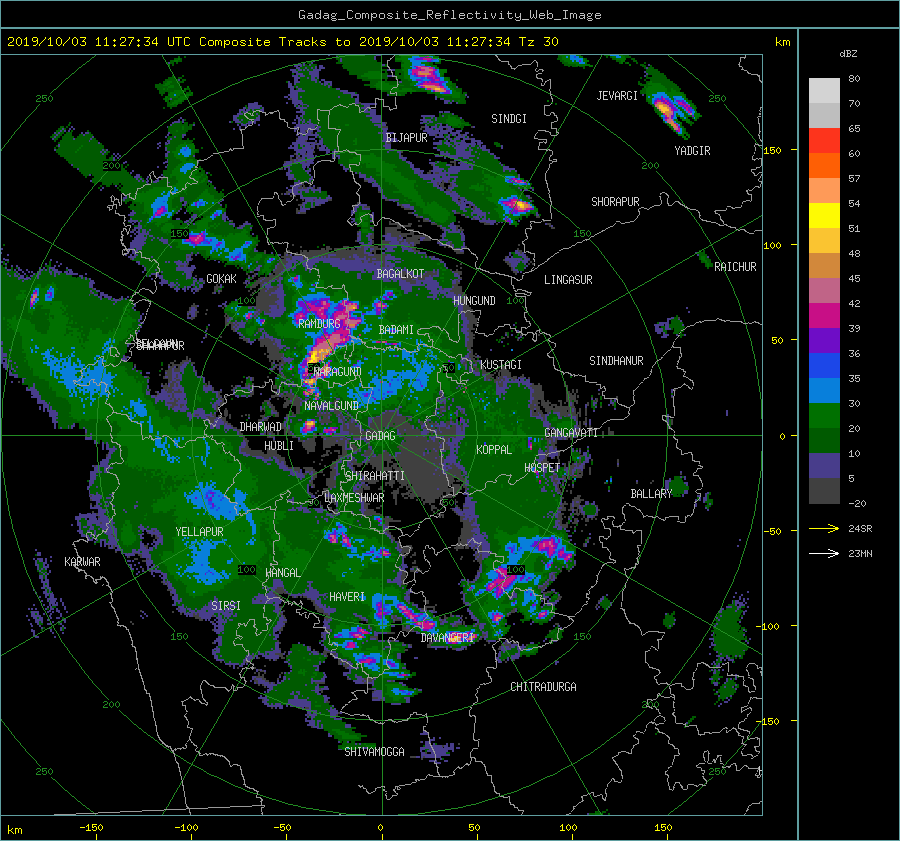
Task: Click the LAXMESHWAR label
Action: point(354,498)
